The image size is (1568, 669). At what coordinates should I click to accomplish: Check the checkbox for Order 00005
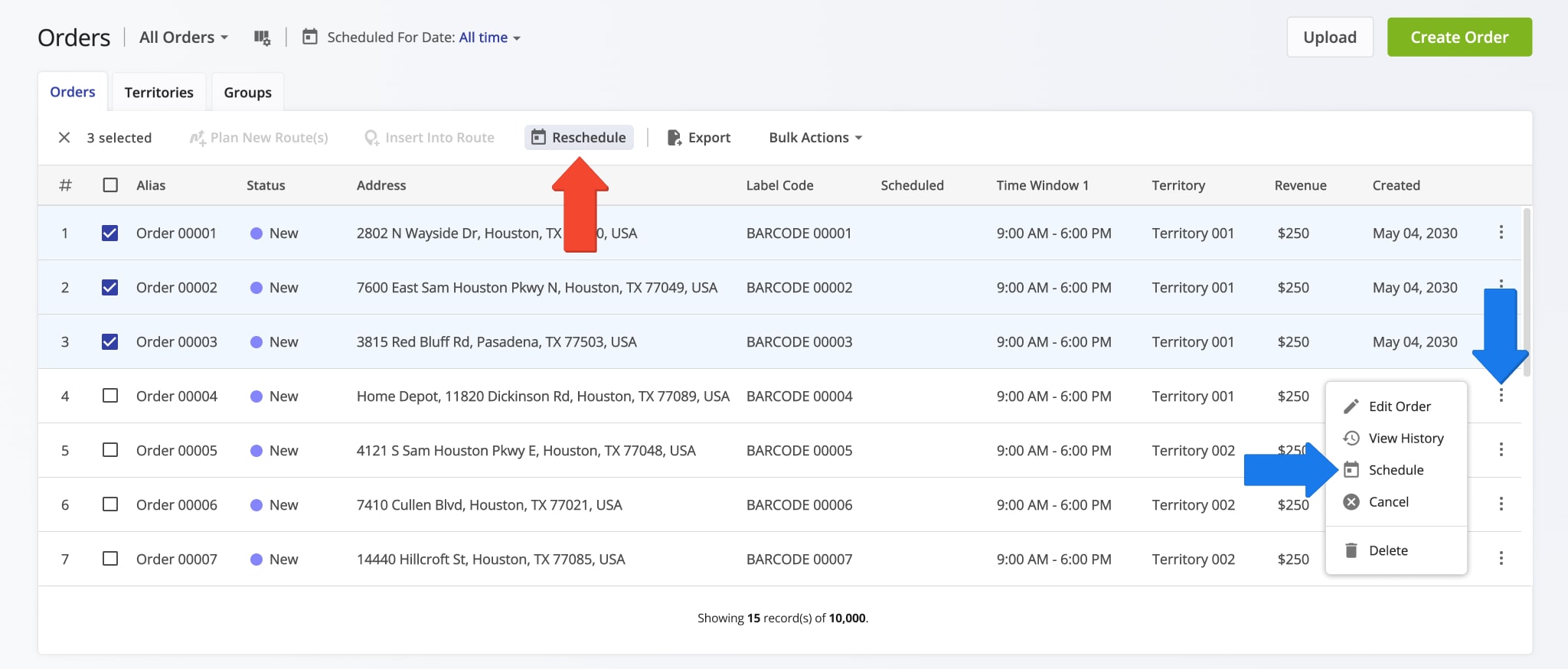pyautogui.click(x=110, y=450)
